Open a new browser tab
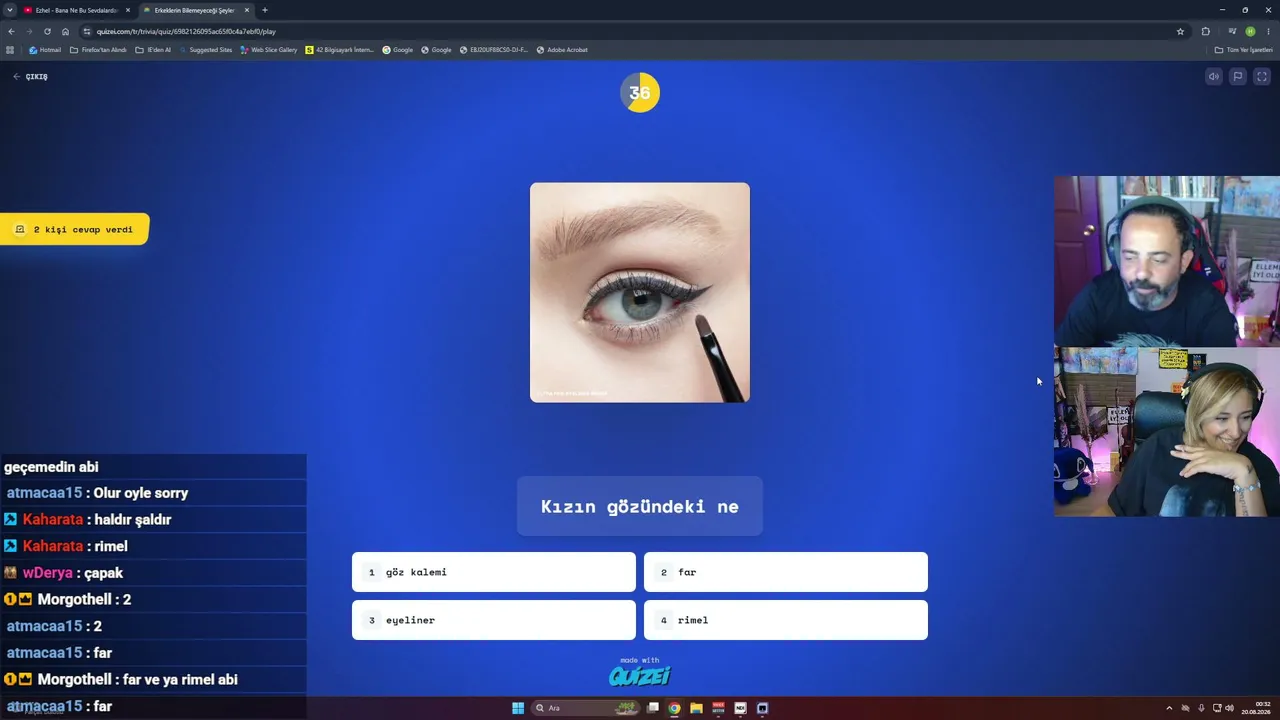1280x720 pixels. pyautogui.click(x=265, y=10)
